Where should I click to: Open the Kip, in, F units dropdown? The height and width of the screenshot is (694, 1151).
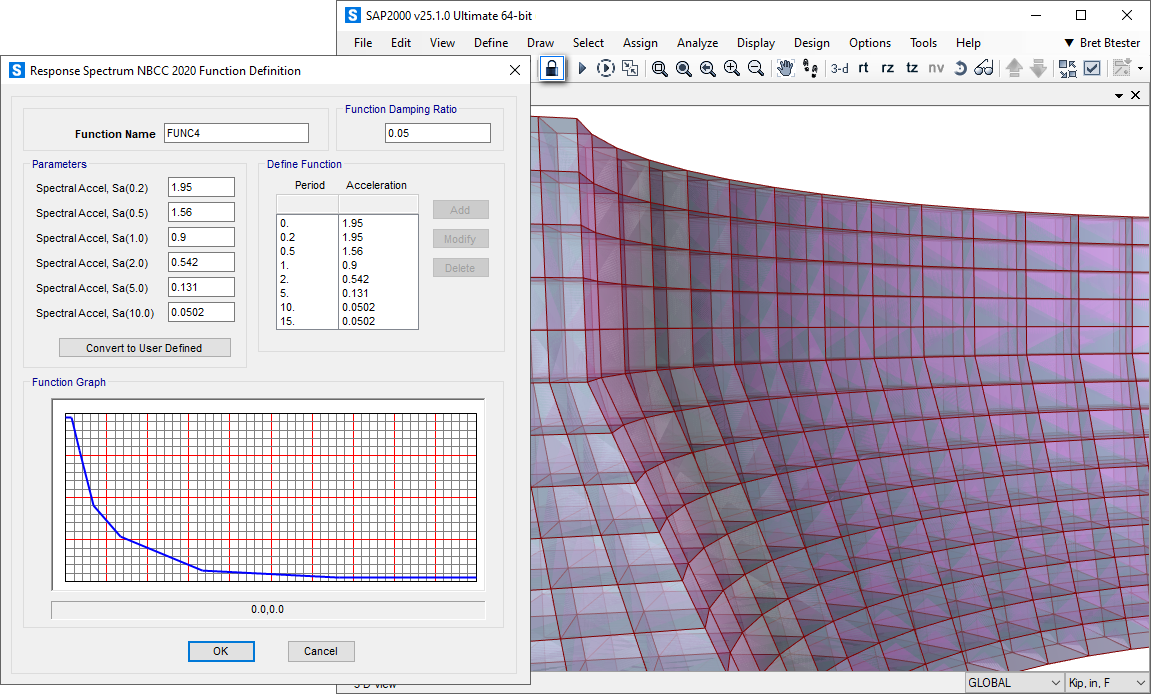coord(1106,683)
